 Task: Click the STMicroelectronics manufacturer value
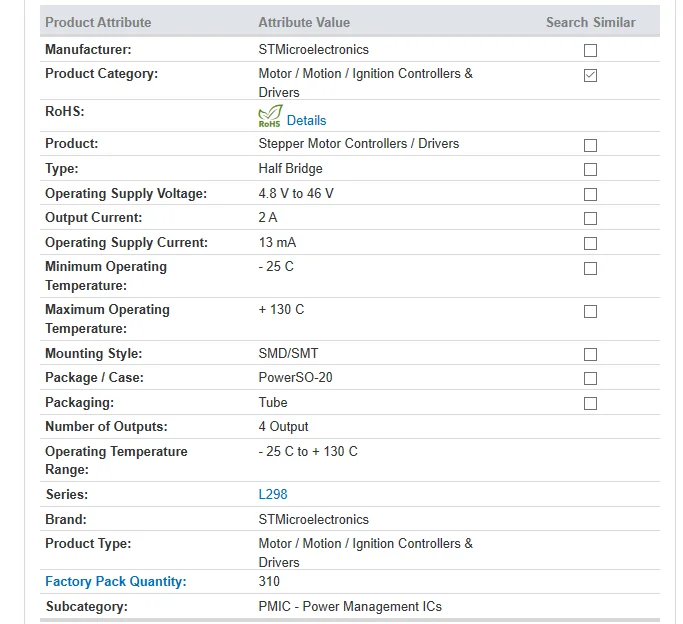313,49
